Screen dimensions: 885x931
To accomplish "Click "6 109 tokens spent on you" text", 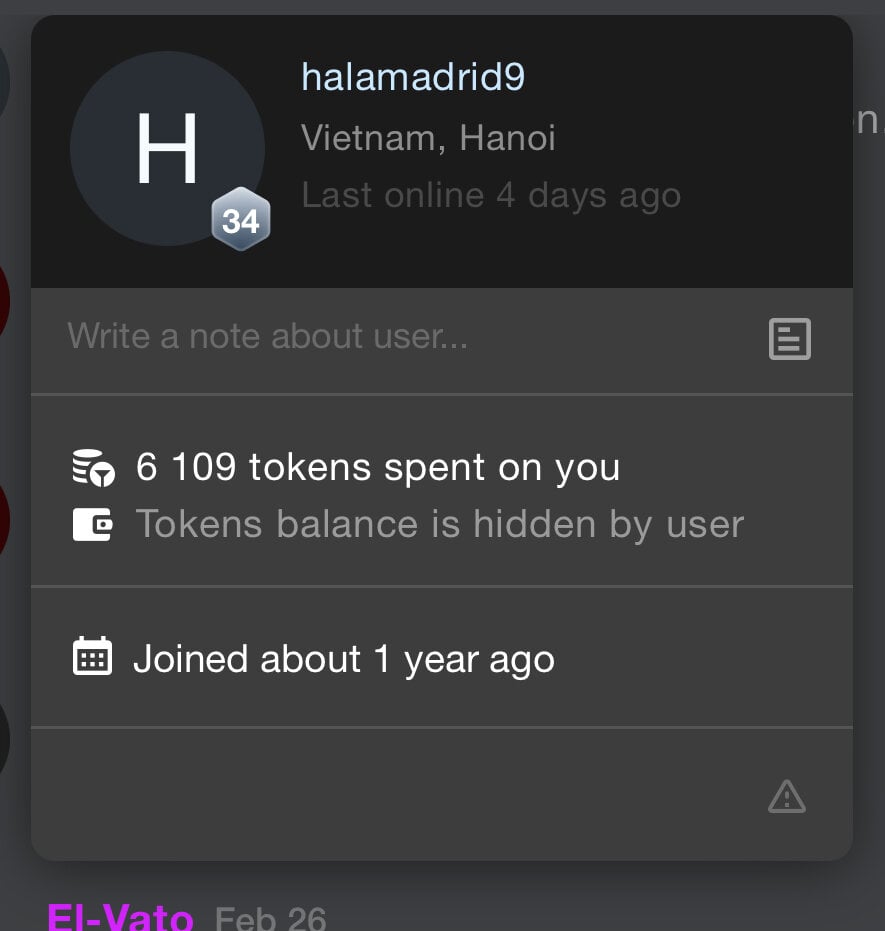I will tap(377, 467).
